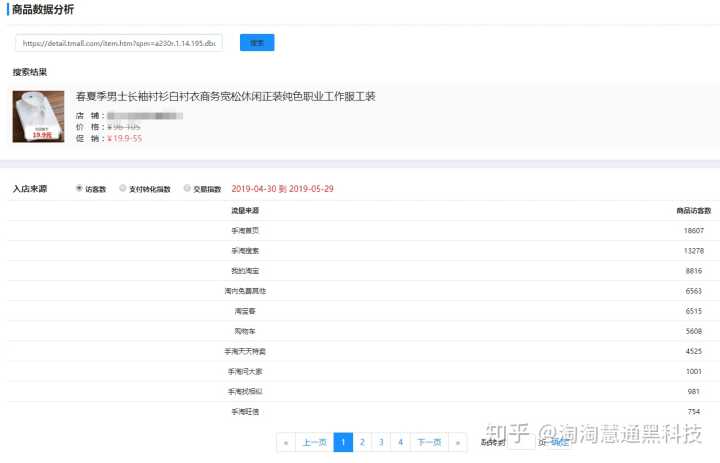The width and height of the screenshot is (720, 463).
Task: Select the 访客数 radio button
Action: [79, 188]
